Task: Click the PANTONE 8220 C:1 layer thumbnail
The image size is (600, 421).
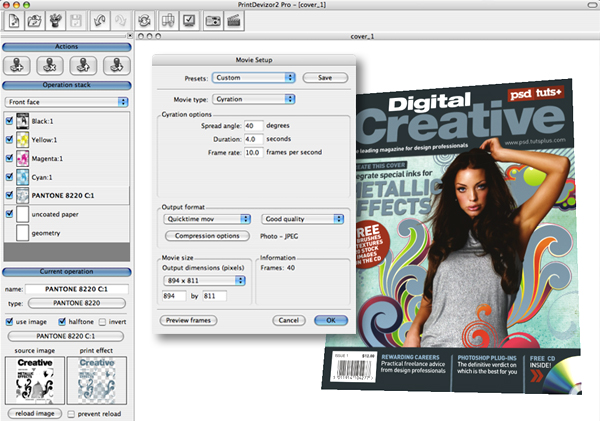Action: [23, 196]
